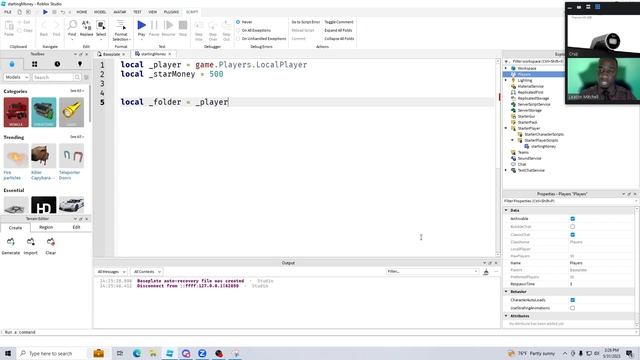
Task: Click the Format Selection icon
Action: pos(121,25)
